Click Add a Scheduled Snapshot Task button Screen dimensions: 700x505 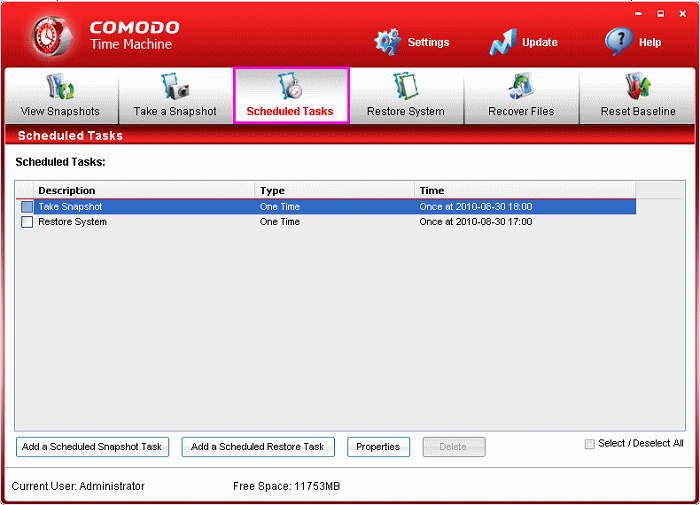tap(92, 447)
